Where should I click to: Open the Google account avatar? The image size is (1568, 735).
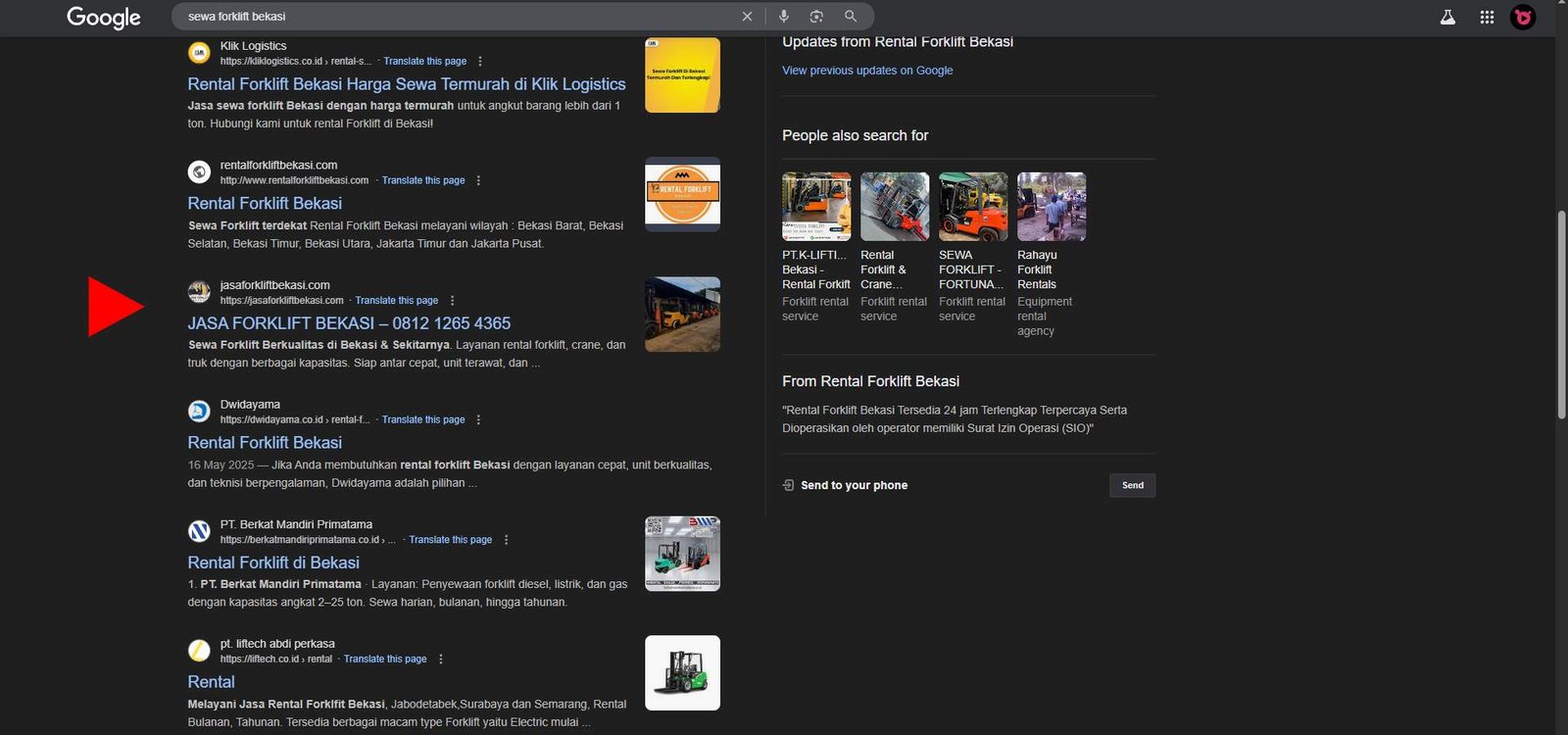coord(1523,17)
